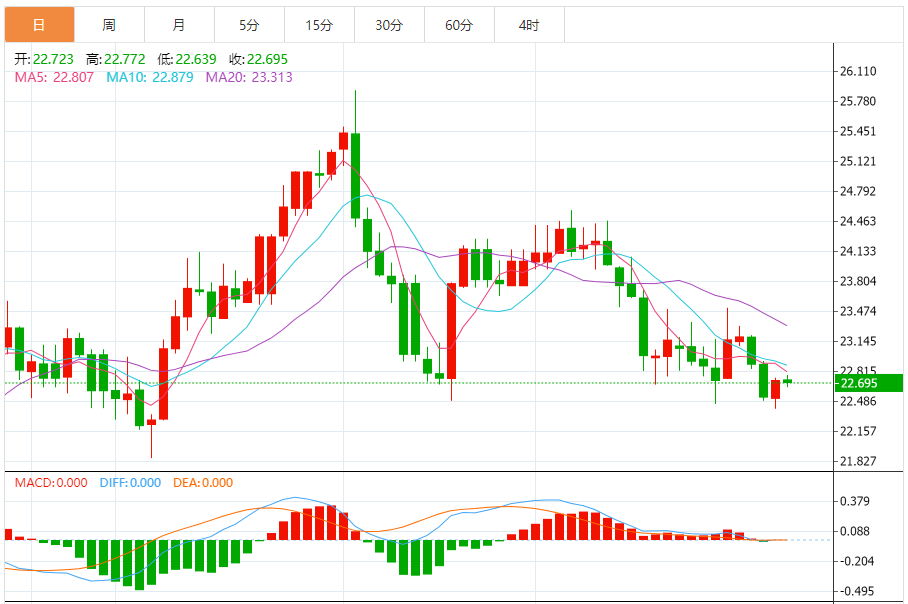
Task: Click the DIFF:0.000 label
Action: click(130, 483)
